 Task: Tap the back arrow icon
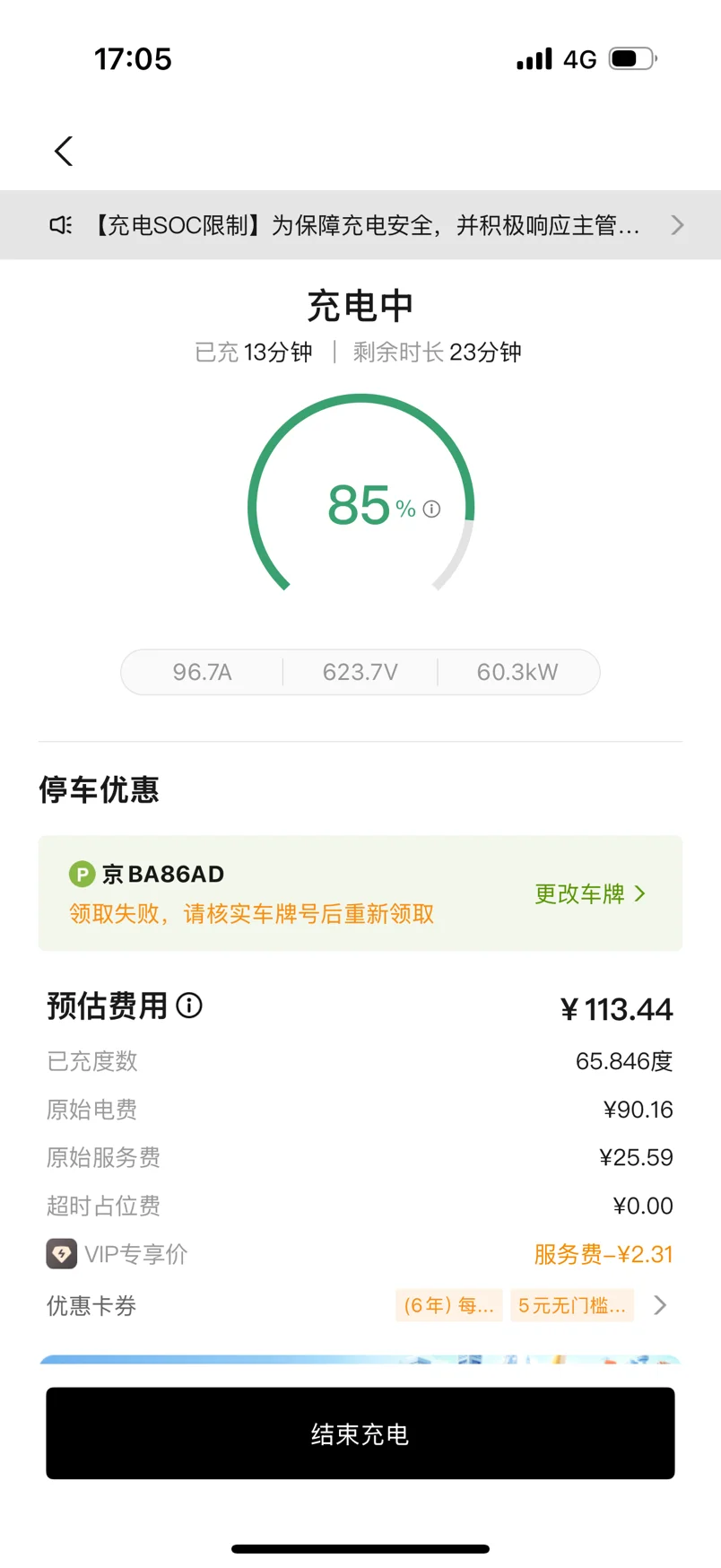[64, 151]
